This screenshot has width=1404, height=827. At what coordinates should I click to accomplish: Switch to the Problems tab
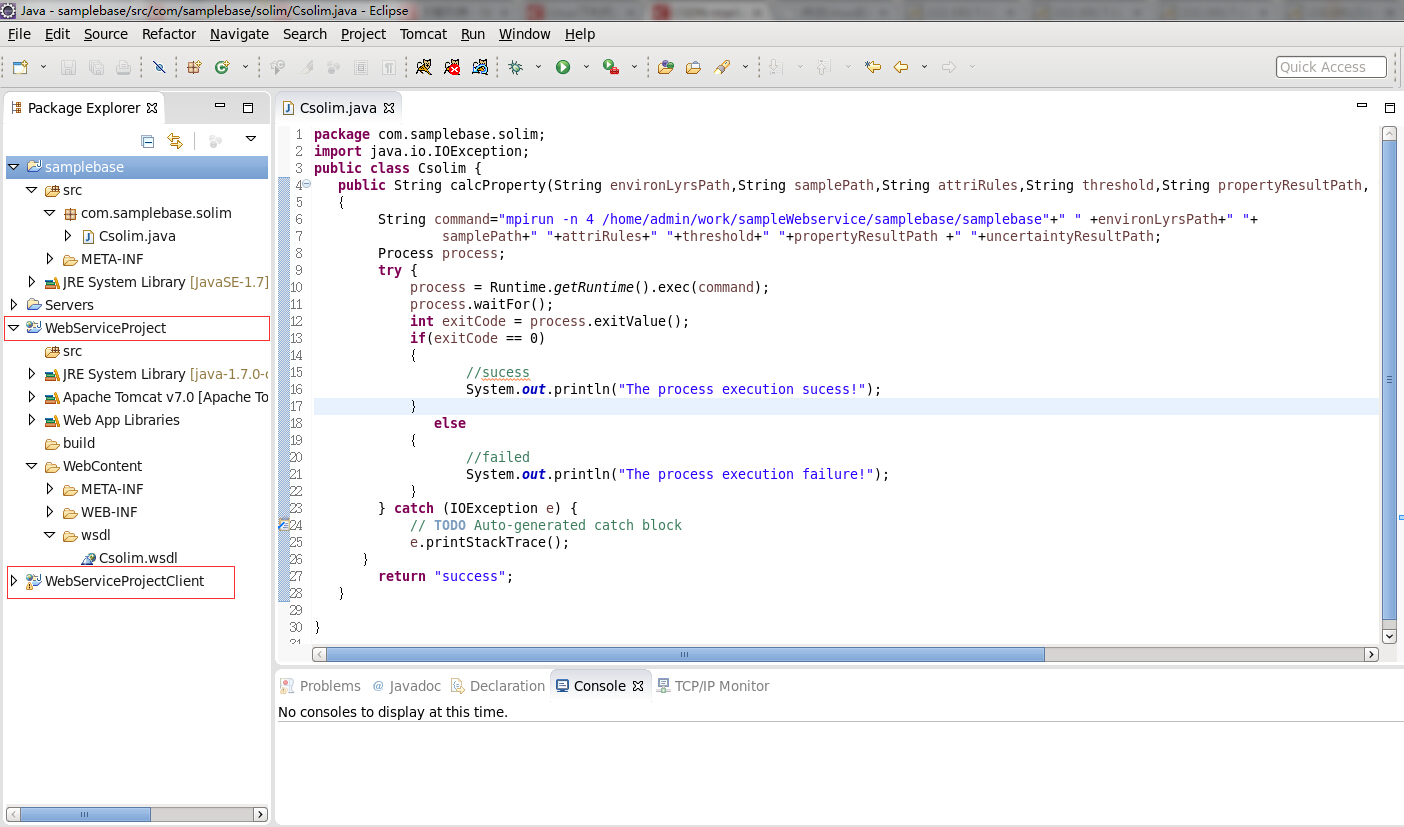[x=320, y=686]
